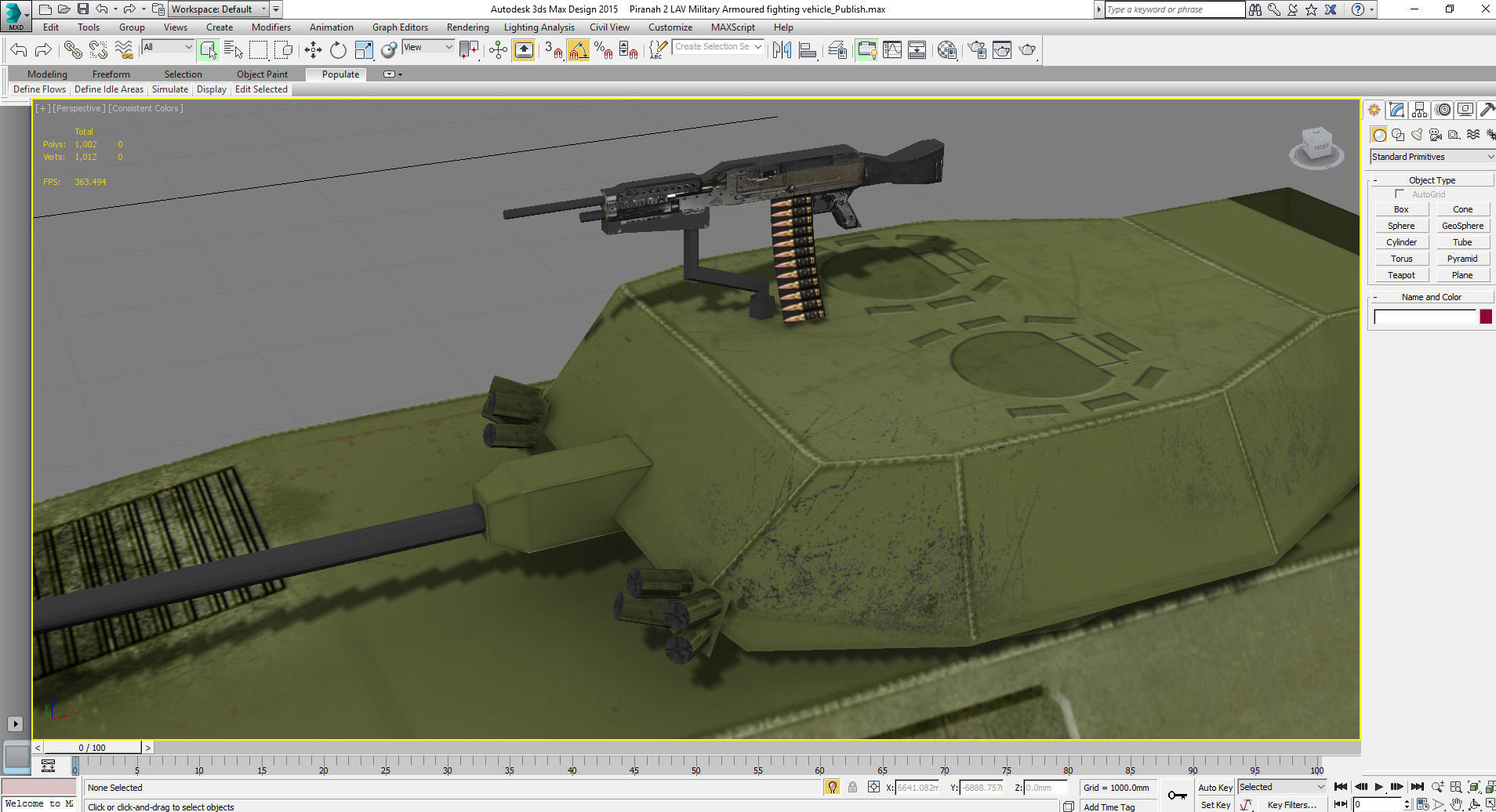Activate the Unlink Selection tool

click(98, 50)
